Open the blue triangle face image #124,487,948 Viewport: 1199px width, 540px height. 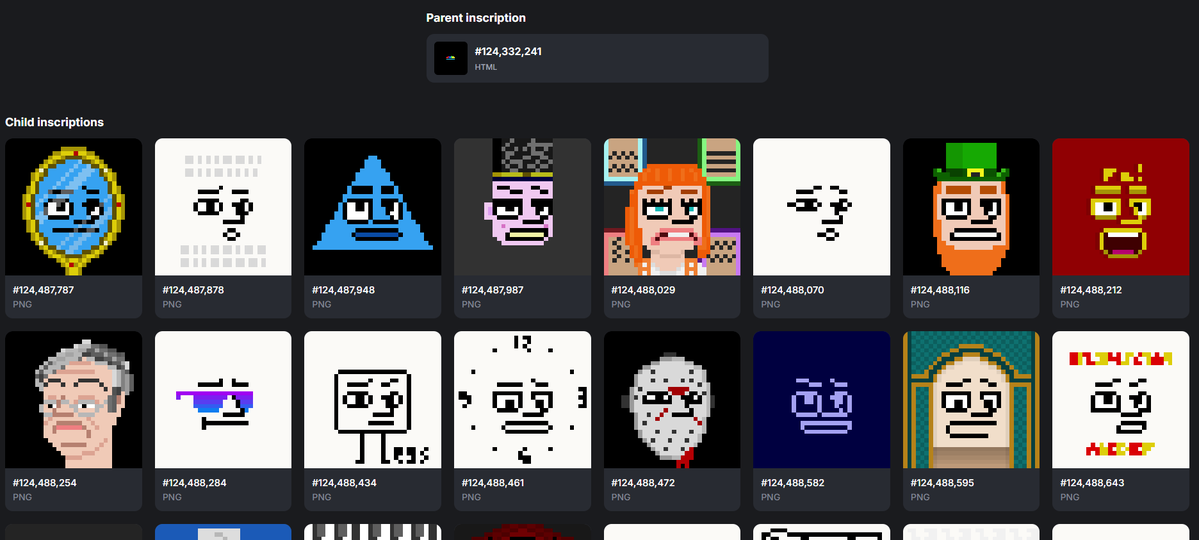point(372,207)
